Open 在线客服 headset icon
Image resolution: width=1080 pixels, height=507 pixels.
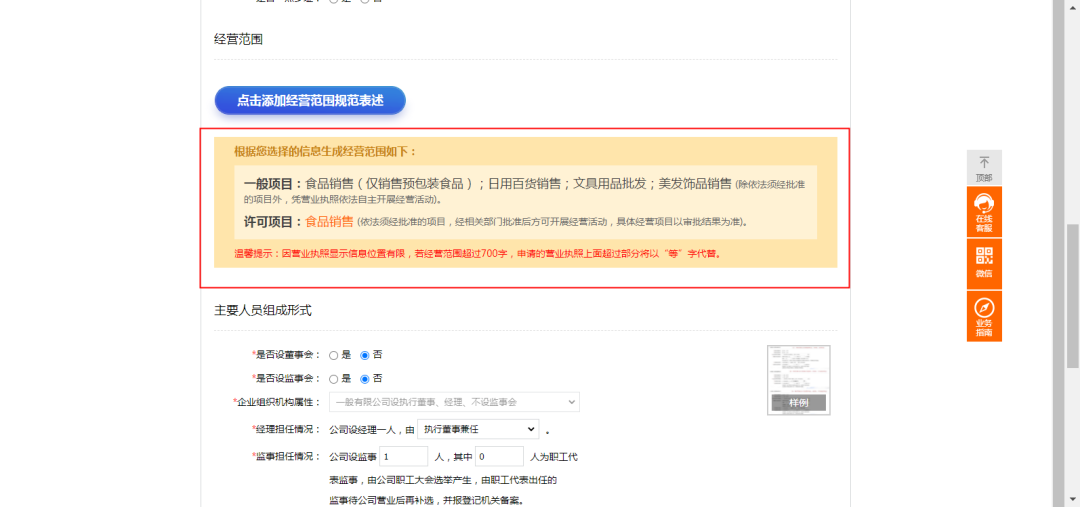coord(984,211)
